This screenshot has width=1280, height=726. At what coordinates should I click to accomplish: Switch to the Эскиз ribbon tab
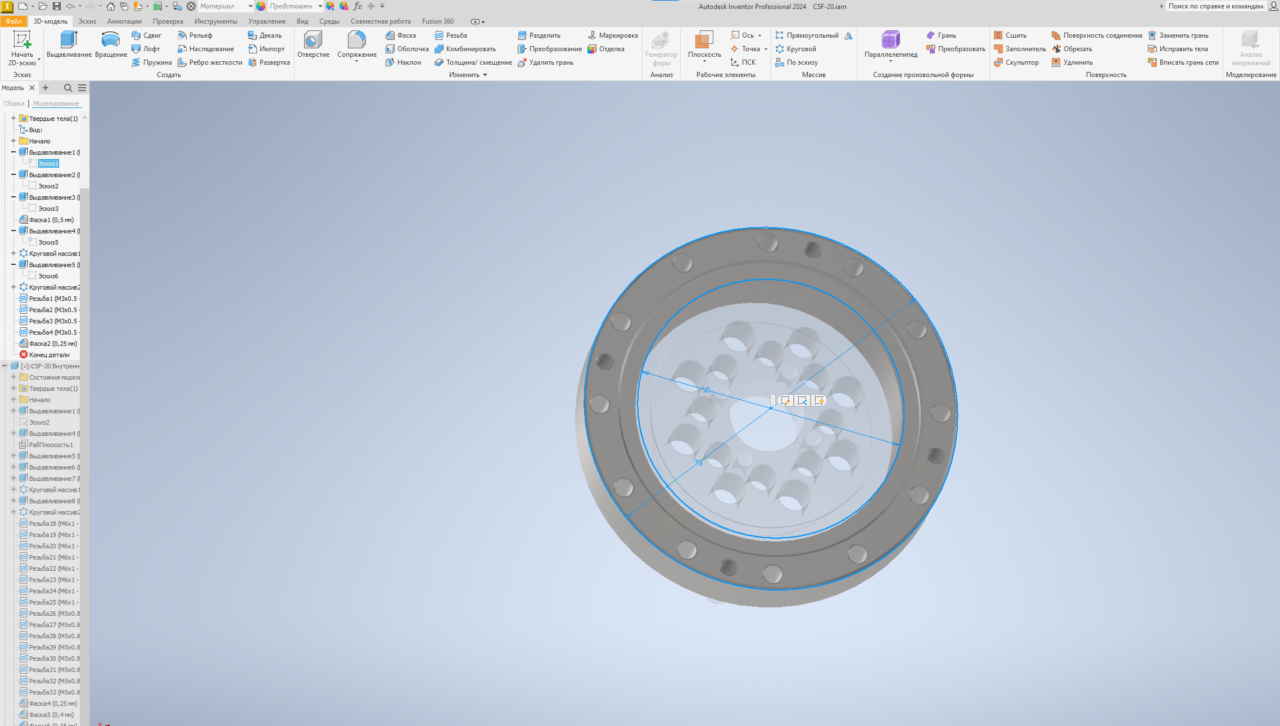pos(88,21)
